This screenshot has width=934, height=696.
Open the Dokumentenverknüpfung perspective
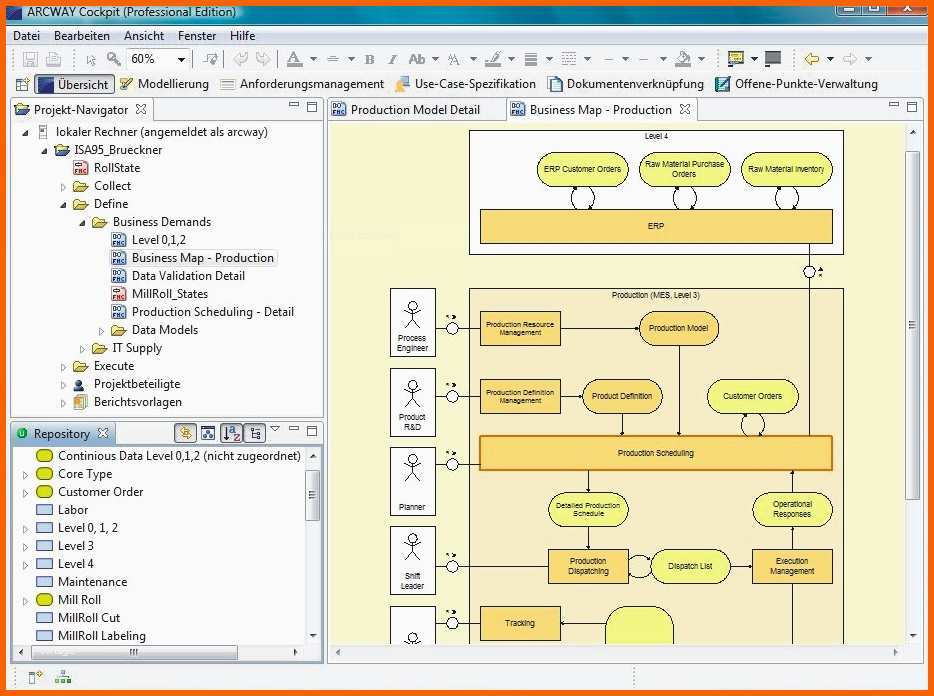[625, 84]
